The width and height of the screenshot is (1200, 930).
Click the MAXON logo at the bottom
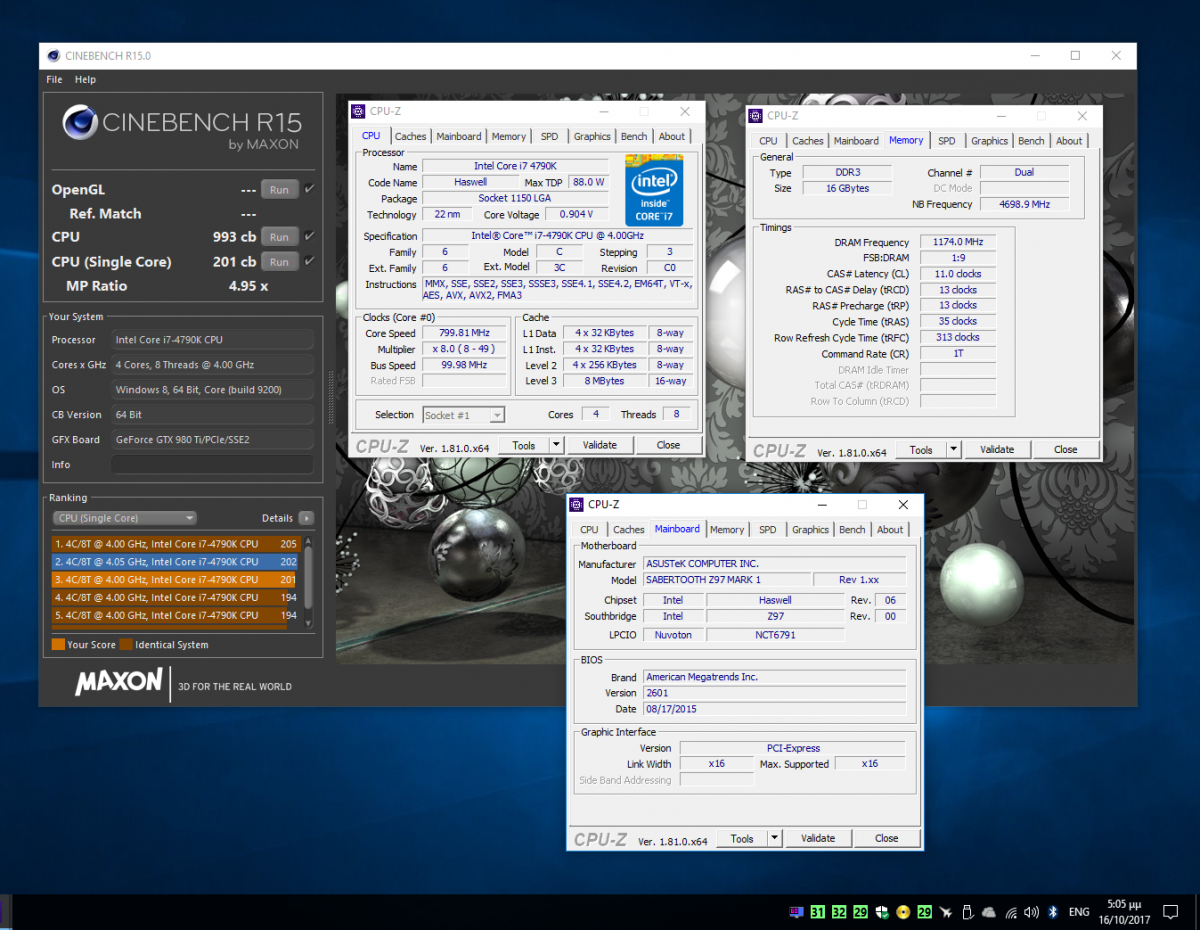(118, 683)
